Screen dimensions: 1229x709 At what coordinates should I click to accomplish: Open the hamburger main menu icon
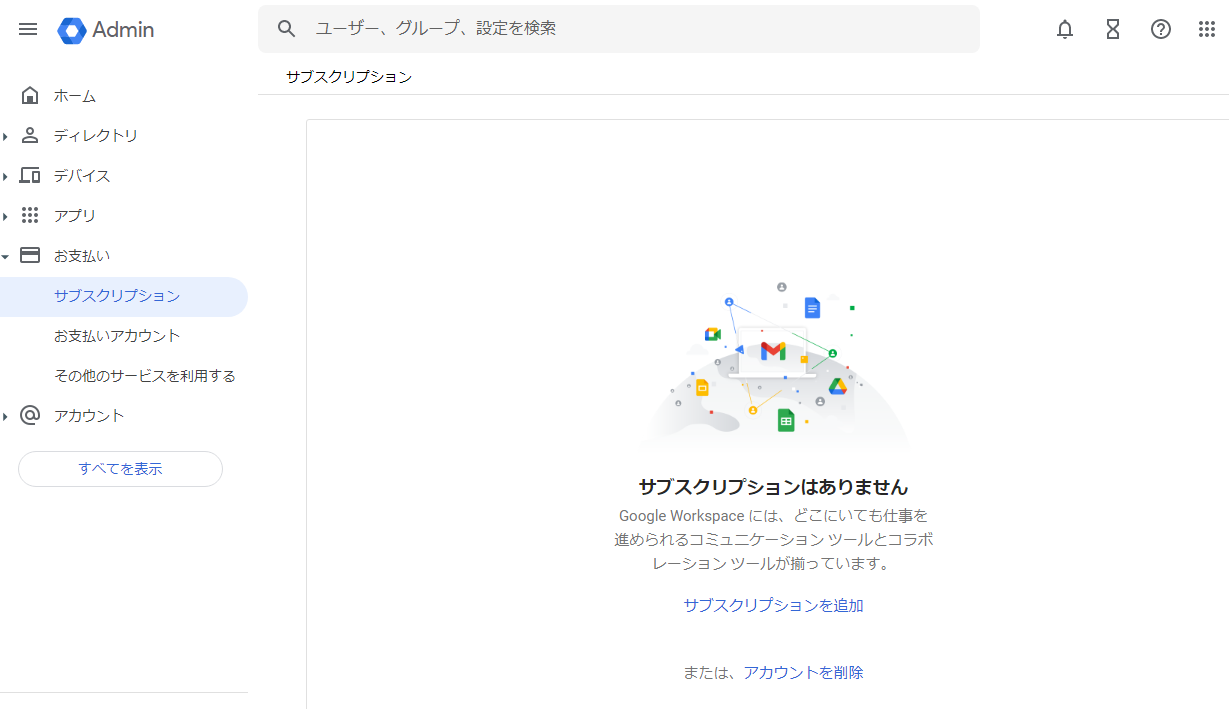pos(28,29)
